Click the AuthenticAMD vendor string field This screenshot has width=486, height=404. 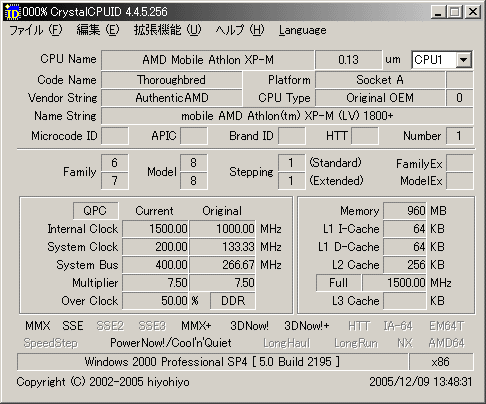pyautogui.click(x=172, y=98)
